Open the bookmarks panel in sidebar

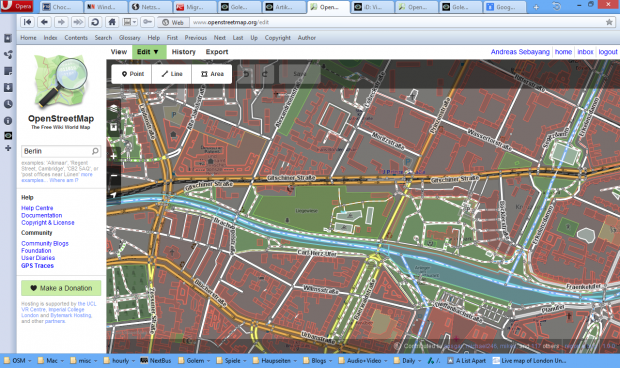pyautogui.click(x=8, y=38)
